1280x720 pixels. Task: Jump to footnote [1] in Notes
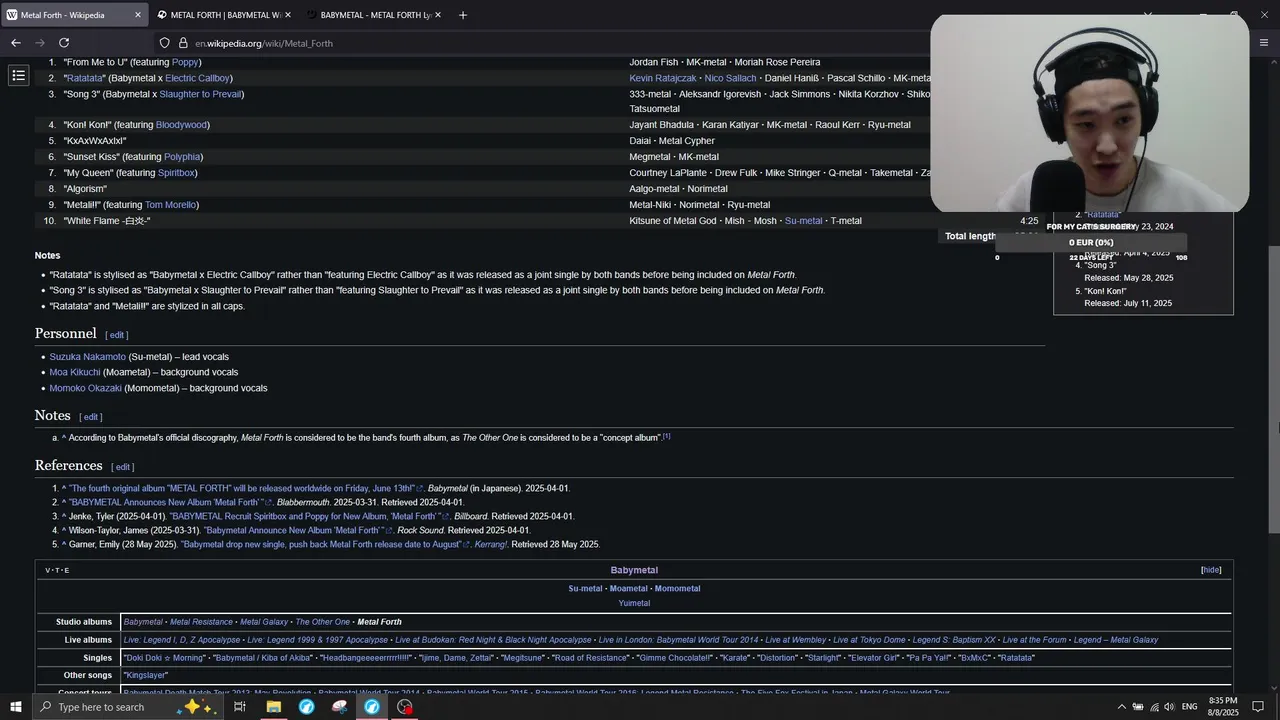[x=667, y=436]
